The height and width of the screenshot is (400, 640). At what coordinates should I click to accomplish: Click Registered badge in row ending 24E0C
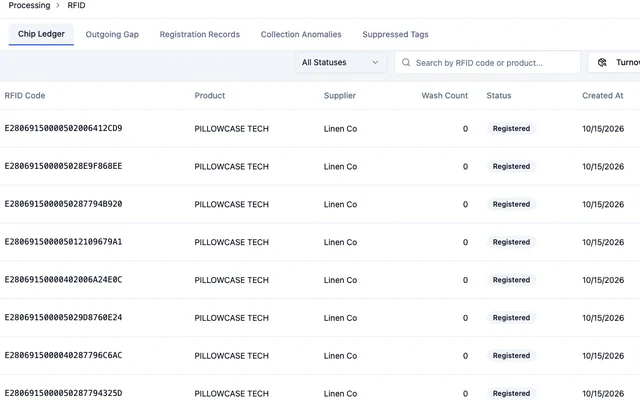tap(511, 280)
